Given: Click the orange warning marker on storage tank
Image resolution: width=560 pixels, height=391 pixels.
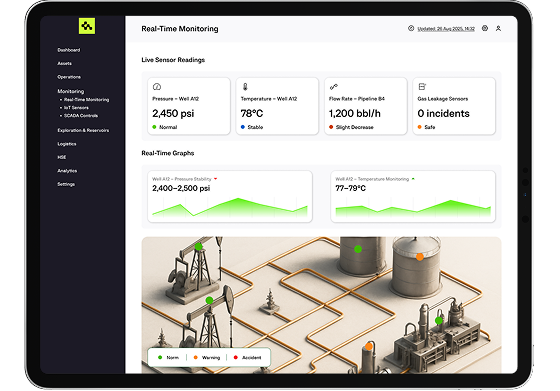Looking at the screenshot, I should (x=420, y=257).
